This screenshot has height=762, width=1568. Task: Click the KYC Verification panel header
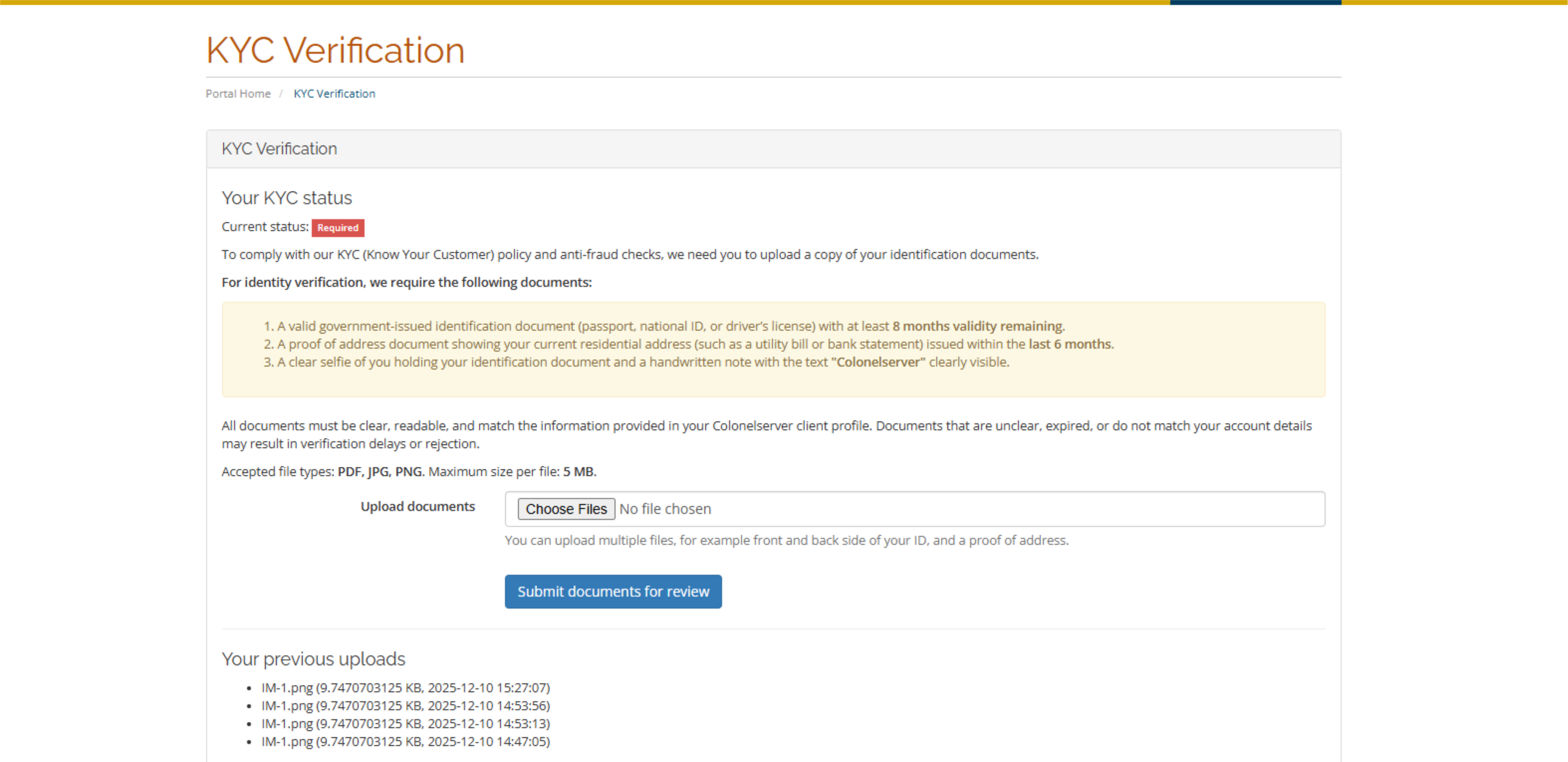tap(279, 149)
